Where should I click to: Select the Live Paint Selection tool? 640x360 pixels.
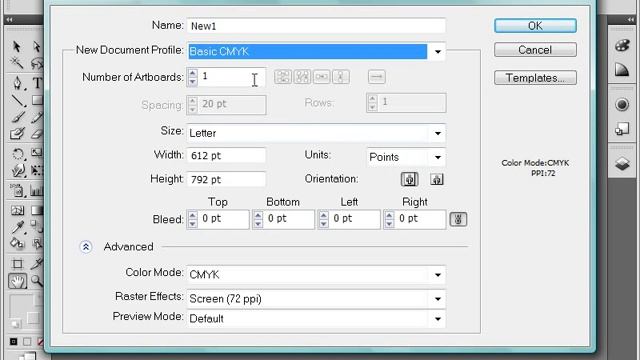tap(37, 244)
